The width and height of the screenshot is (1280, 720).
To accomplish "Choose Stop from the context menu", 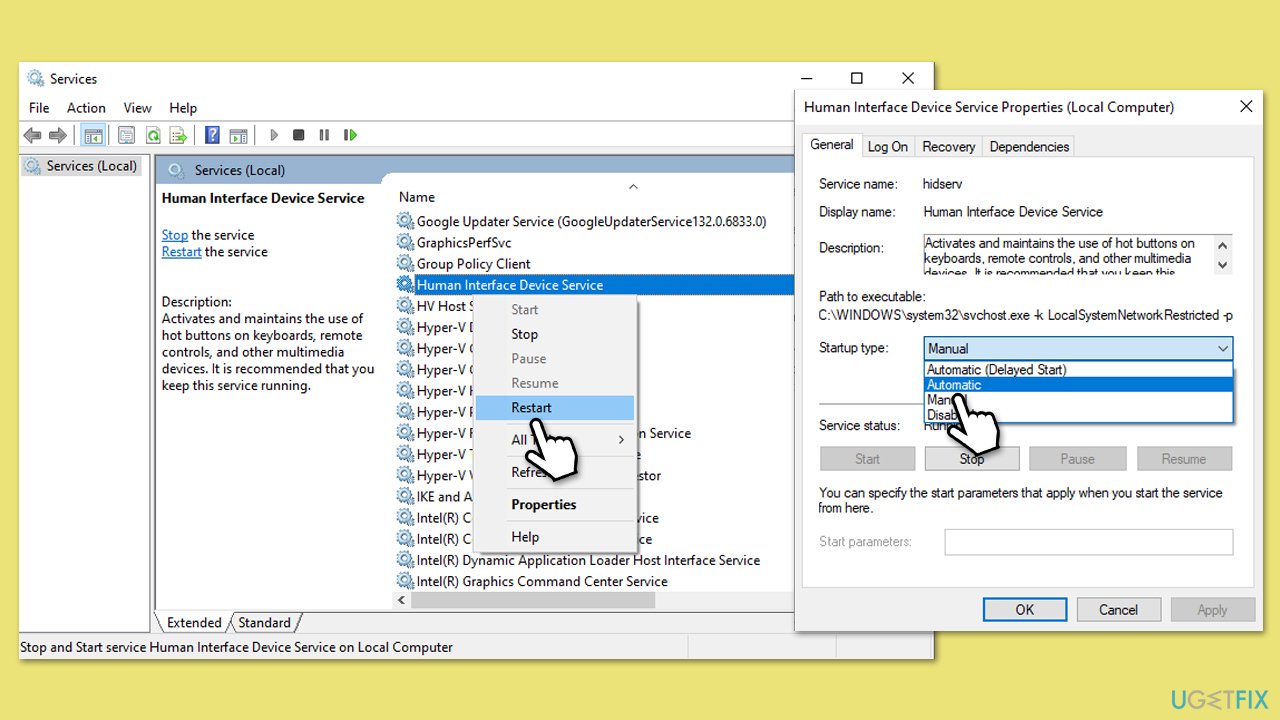I will point(555,334).
